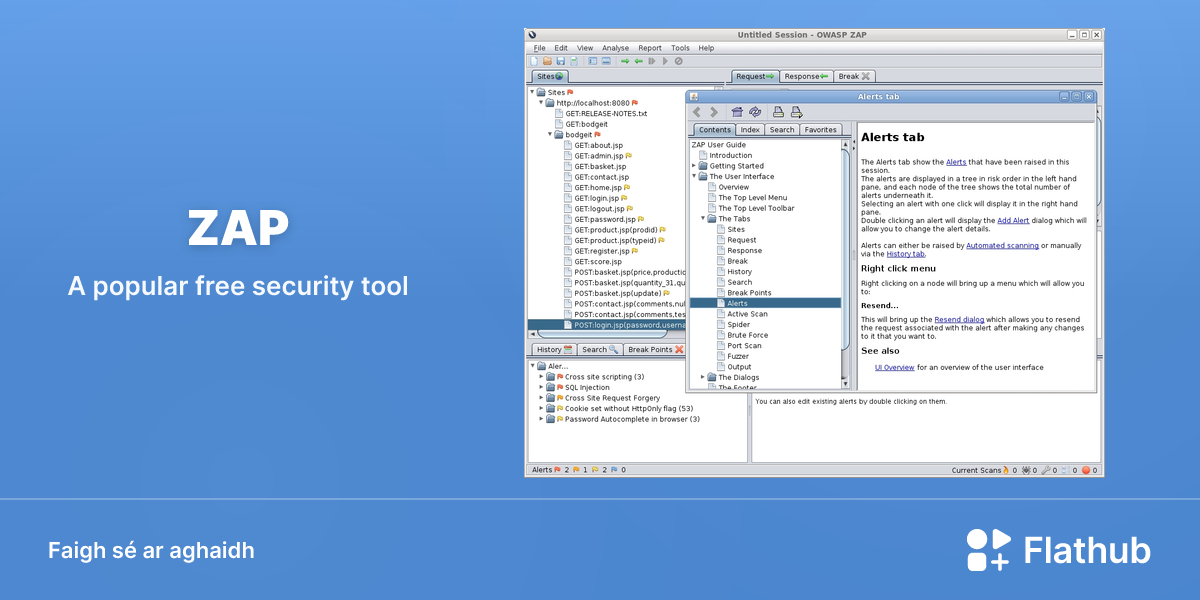Open the Analyse menu
Image resolution: width=1200 pixels, height=600 pixels.
click(616, 48)
